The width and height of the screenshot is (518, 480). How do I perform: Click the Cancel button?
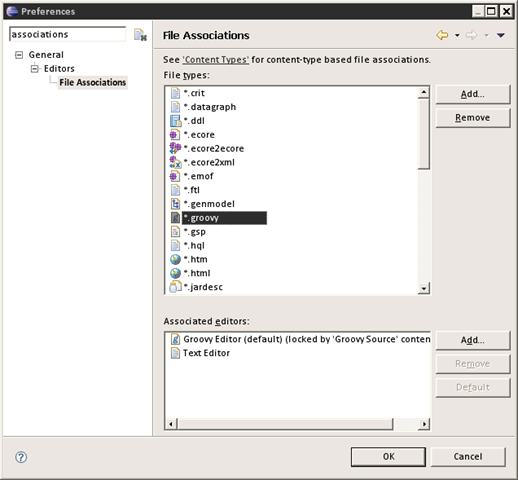[468, 457]
